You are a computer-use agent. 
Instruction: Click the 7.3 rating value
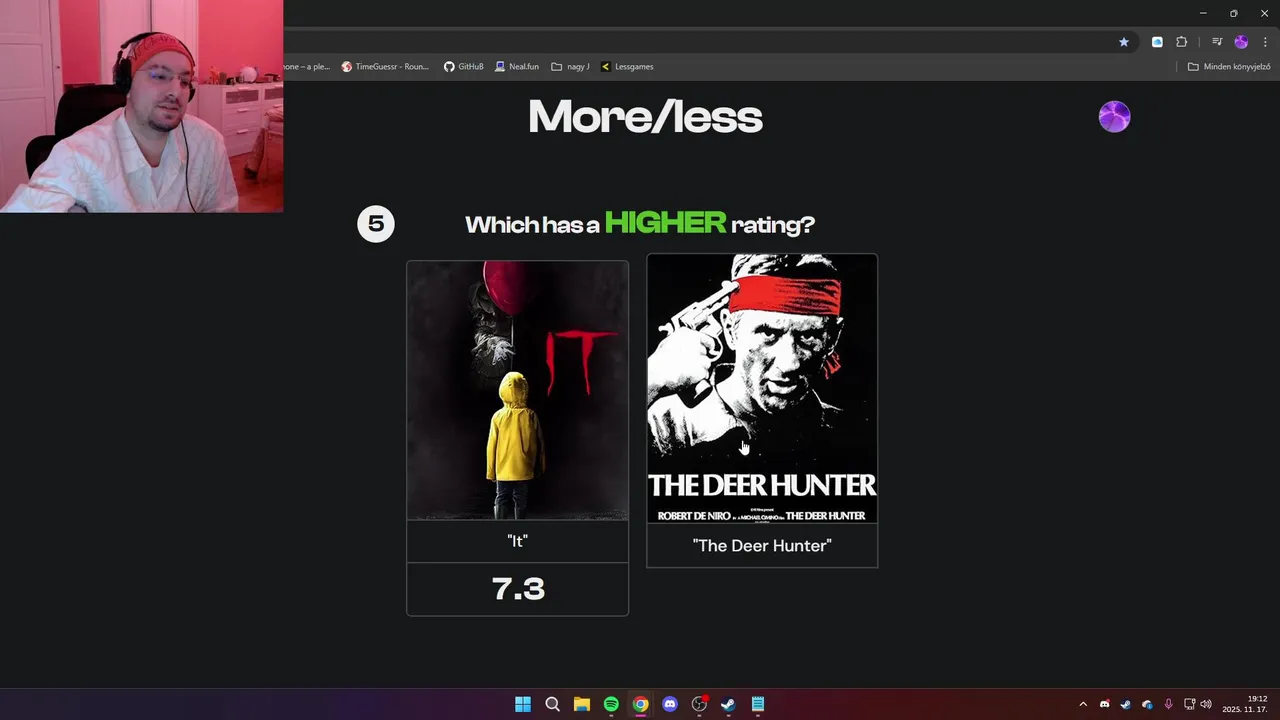pyautogui.click(x=518, y=589)
